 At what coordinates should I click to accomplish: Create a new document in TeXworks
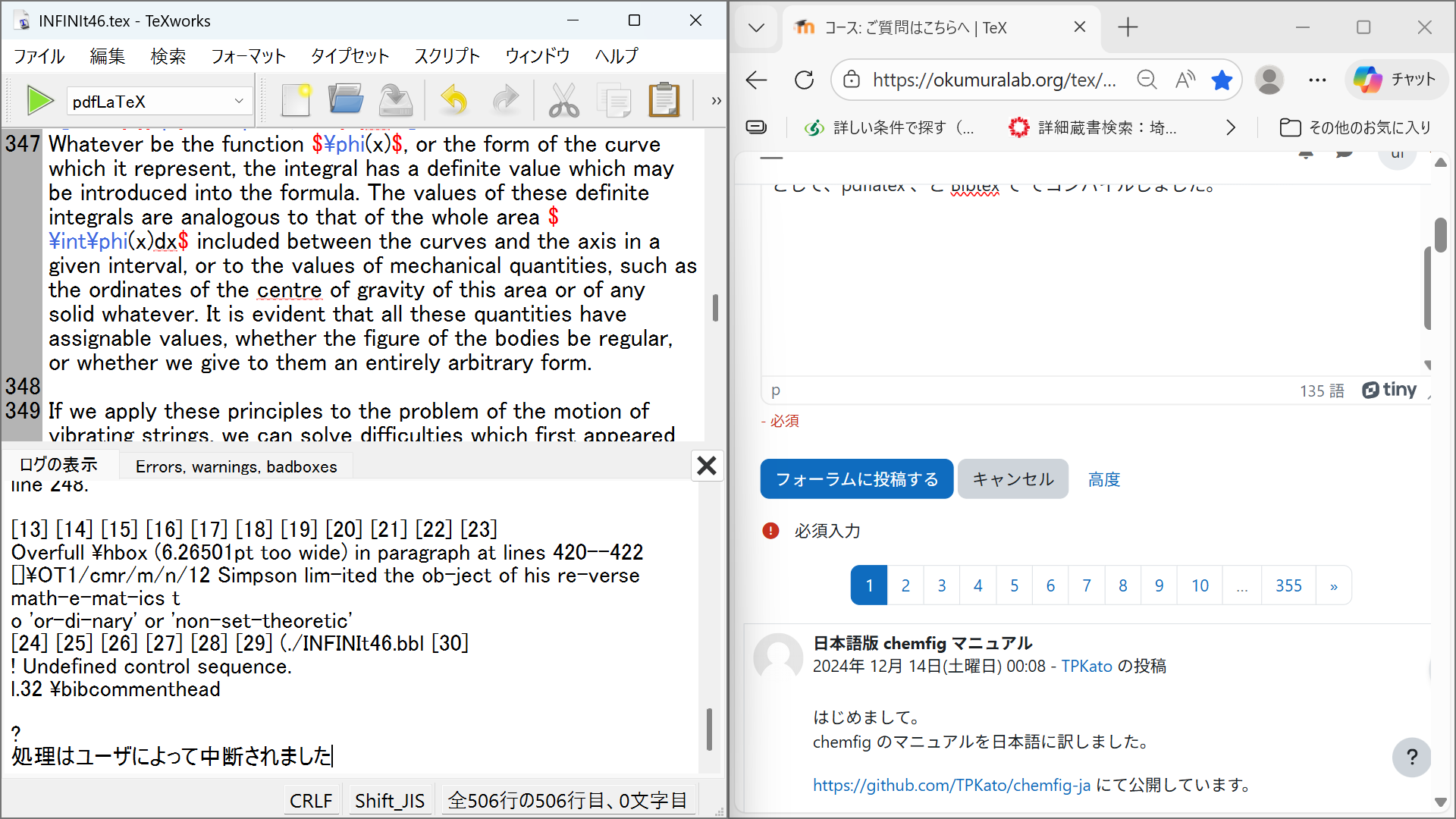tap(296, 99)
